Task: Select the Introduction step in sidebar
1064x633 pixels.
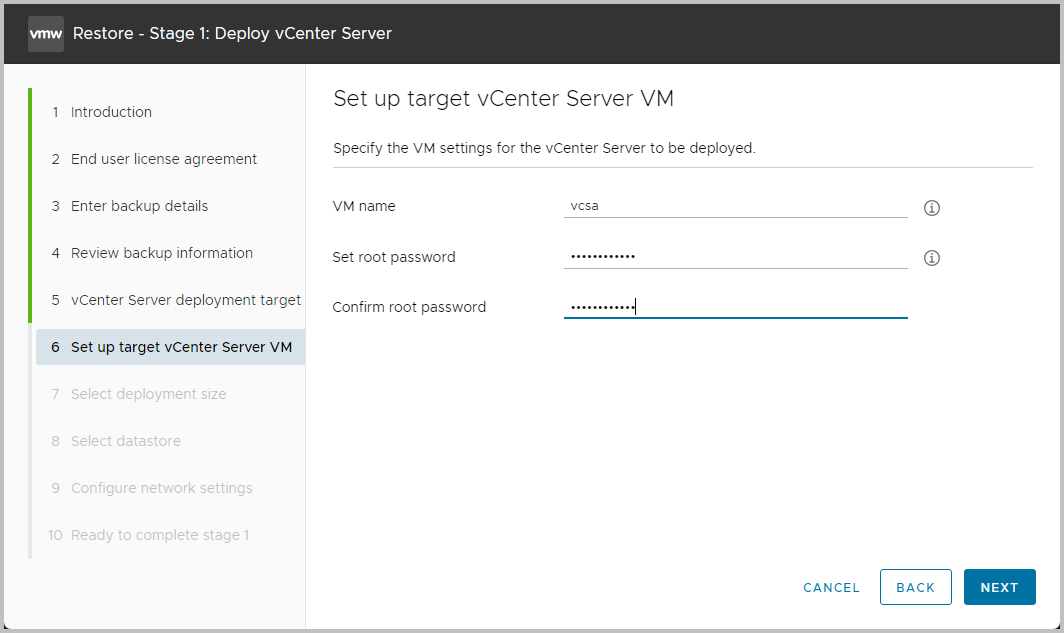Action: [x=111, y=111]
